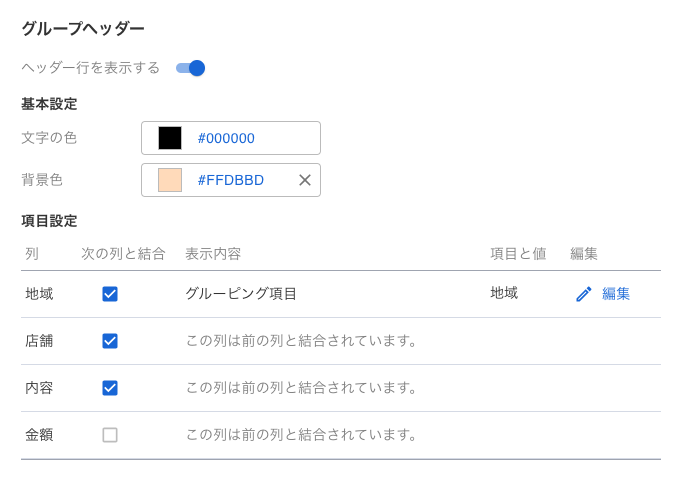Click the 店舗 row label
Image resolution: width=696 pixels, height=480 pixels.
pos(39,341)
